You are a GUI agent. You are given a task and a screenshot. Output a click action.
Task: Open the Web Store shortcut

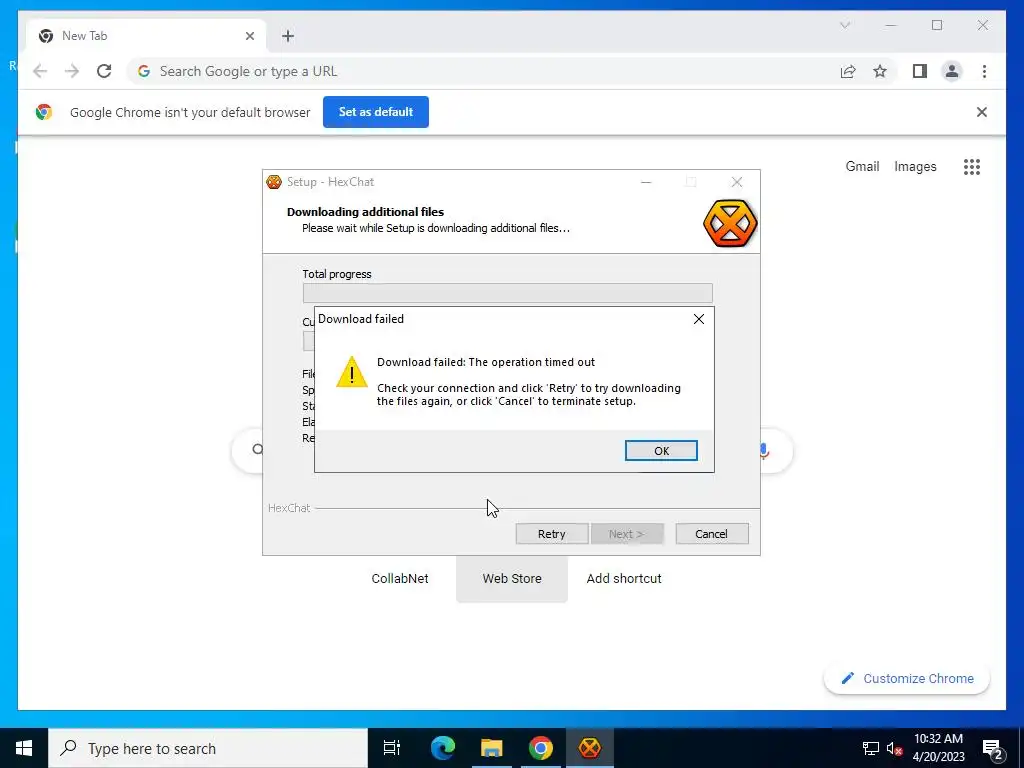[x=512, y=578]
